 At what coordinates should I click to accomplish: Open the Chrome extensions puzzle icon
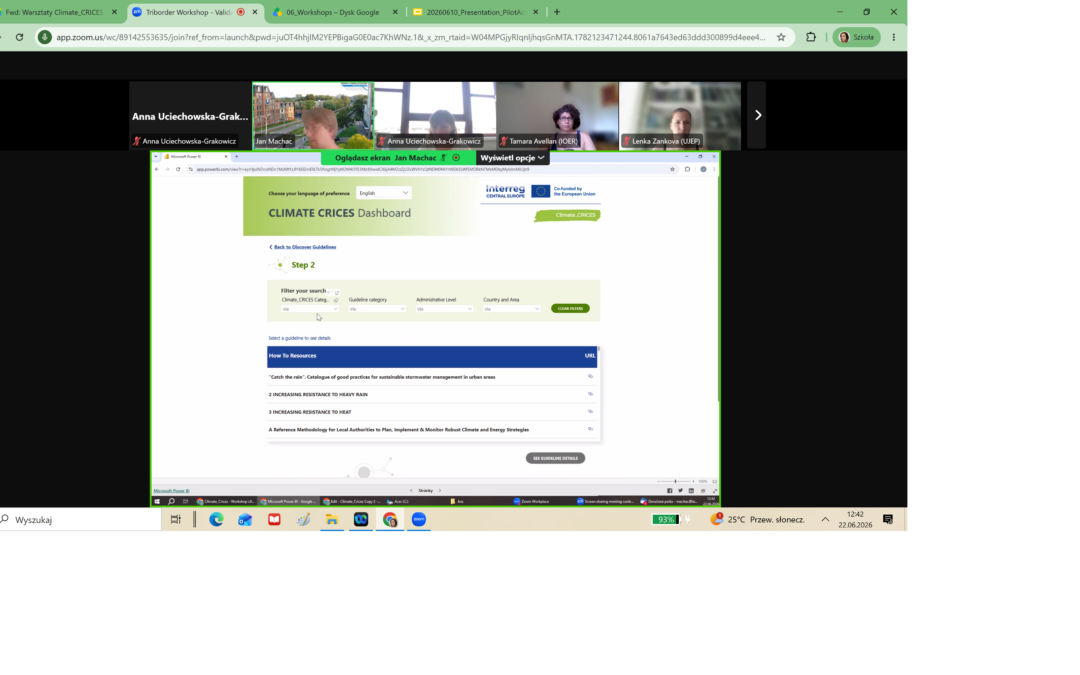point(811,37)
